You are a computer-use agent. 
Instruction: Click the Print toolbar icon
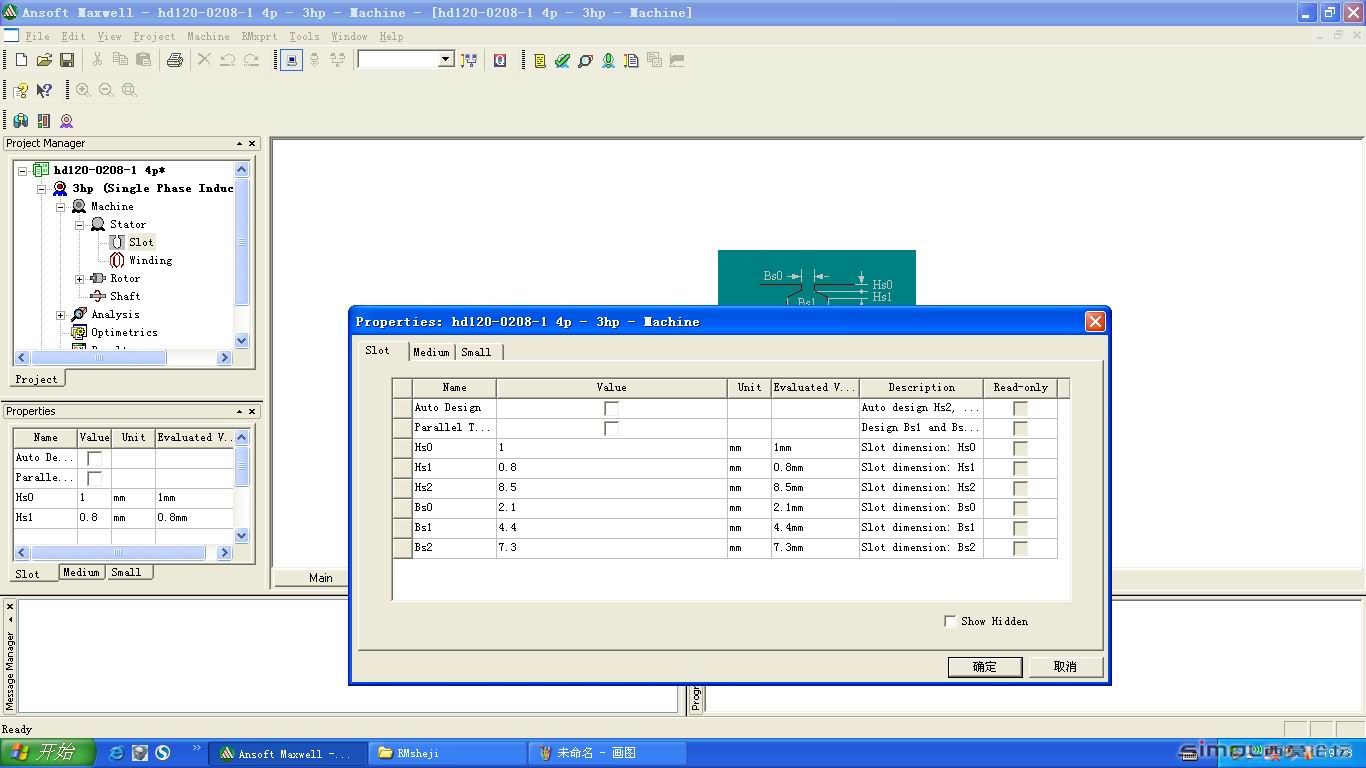click(175, 60)
